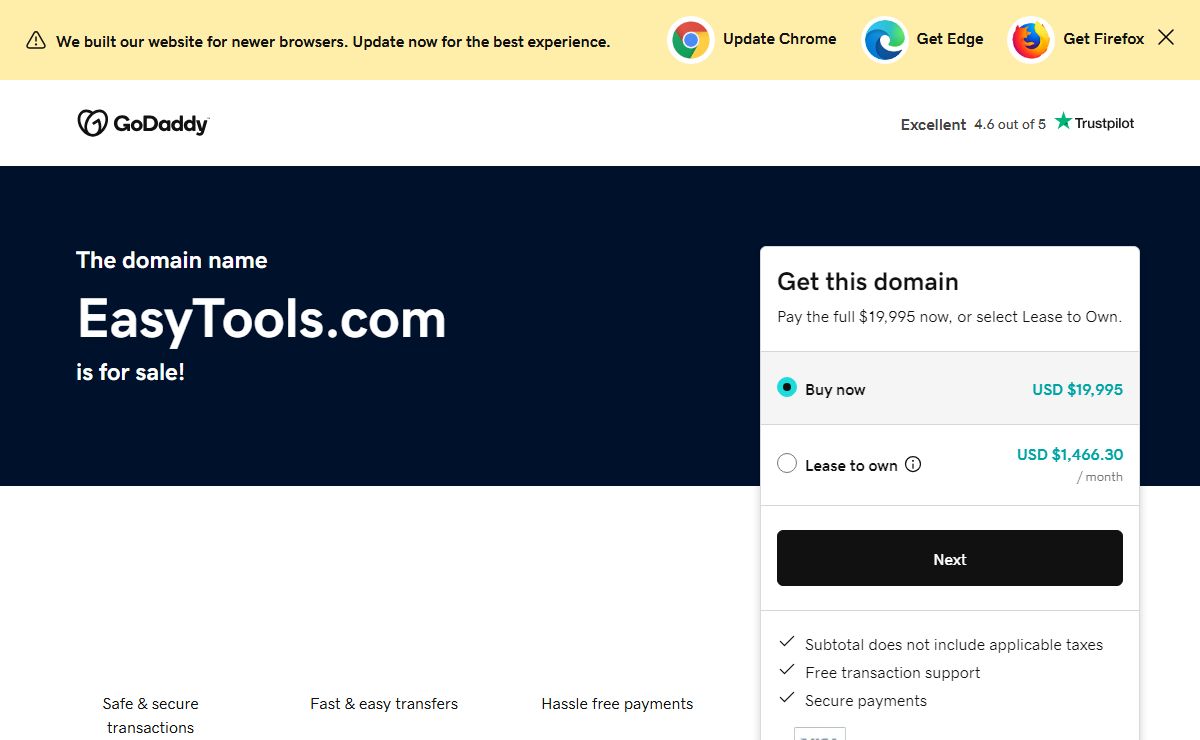This screenshot has width=1200, height=740.
Task: Click the "is for sale!" text
Action: (x=131, y=373)
